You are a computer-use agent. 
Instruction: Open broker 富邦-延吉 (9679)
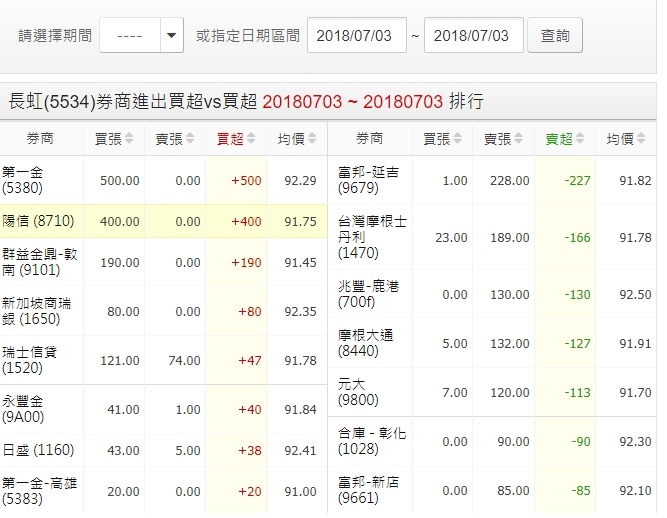pyautogui.click(x=368, y=180)
